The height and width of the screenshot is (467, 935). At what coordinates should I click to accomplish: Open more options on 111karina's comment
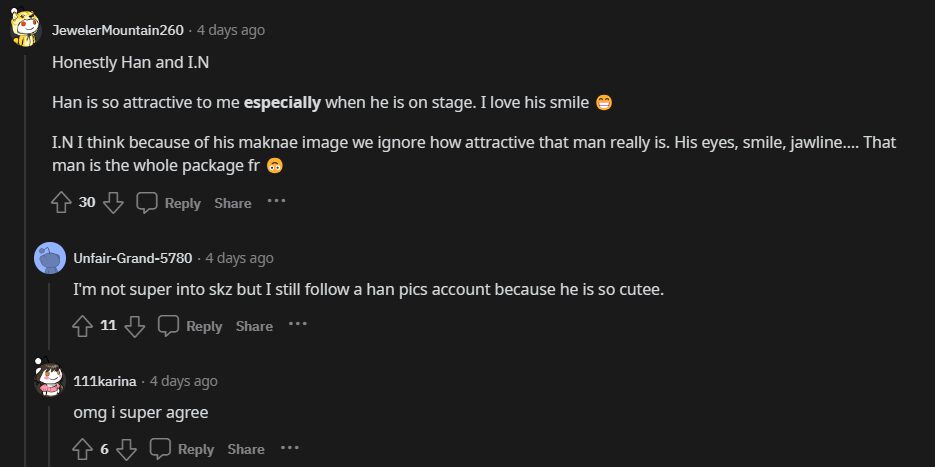tap(290, 448)
